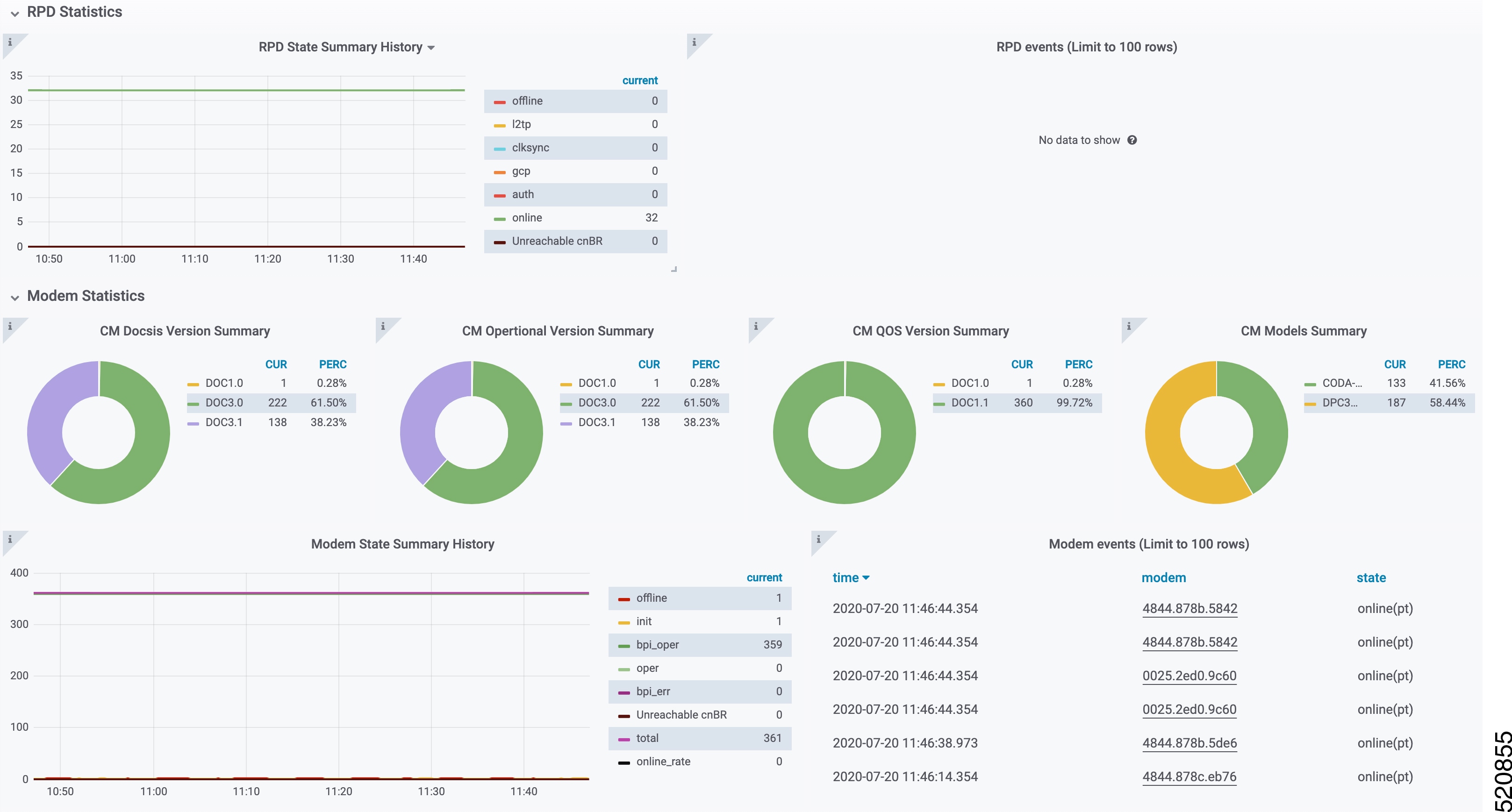This screenshot has width=1512, height=812.
Task: Toggle l2tp series in RPD legend
Action: click(x=521, y=124)
